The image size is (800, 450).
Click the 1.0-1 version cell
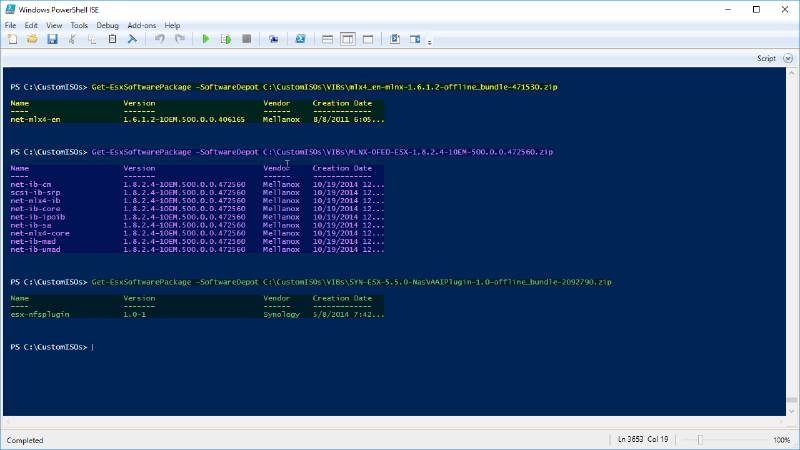[x=135, y=314]
